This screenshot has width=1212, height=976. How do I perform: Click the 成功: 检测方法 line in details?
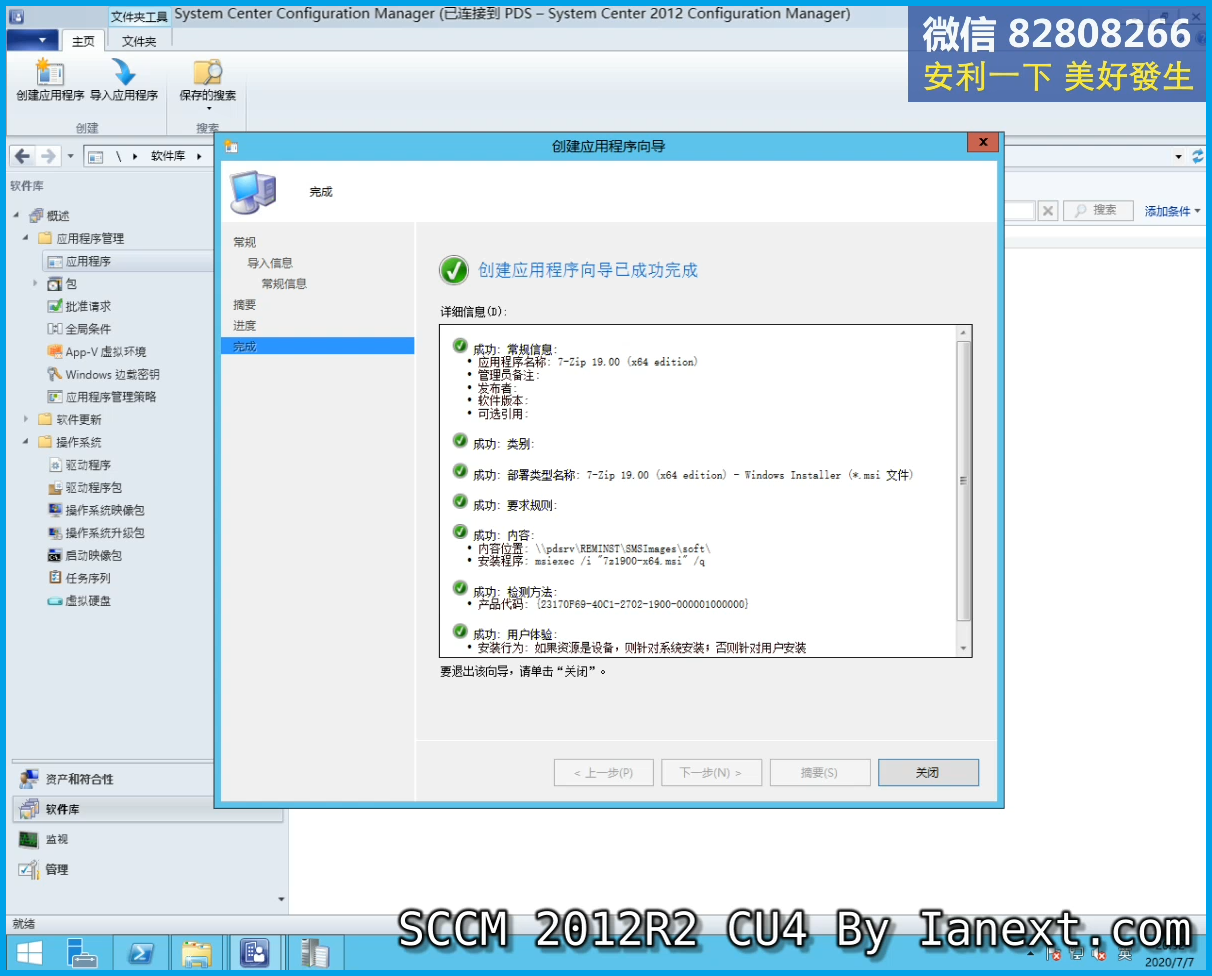pos(514,591)
